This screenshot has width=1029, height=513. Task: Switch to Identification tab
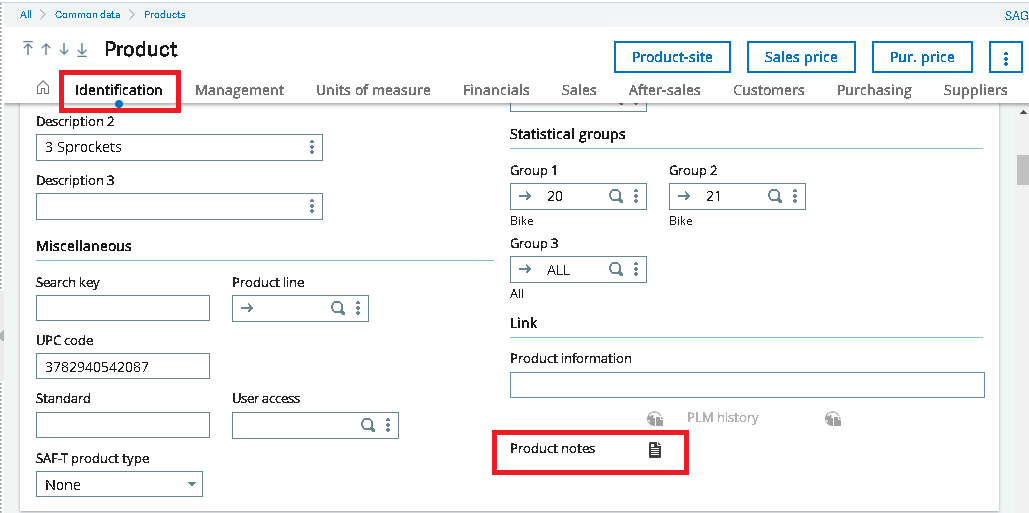119,90
